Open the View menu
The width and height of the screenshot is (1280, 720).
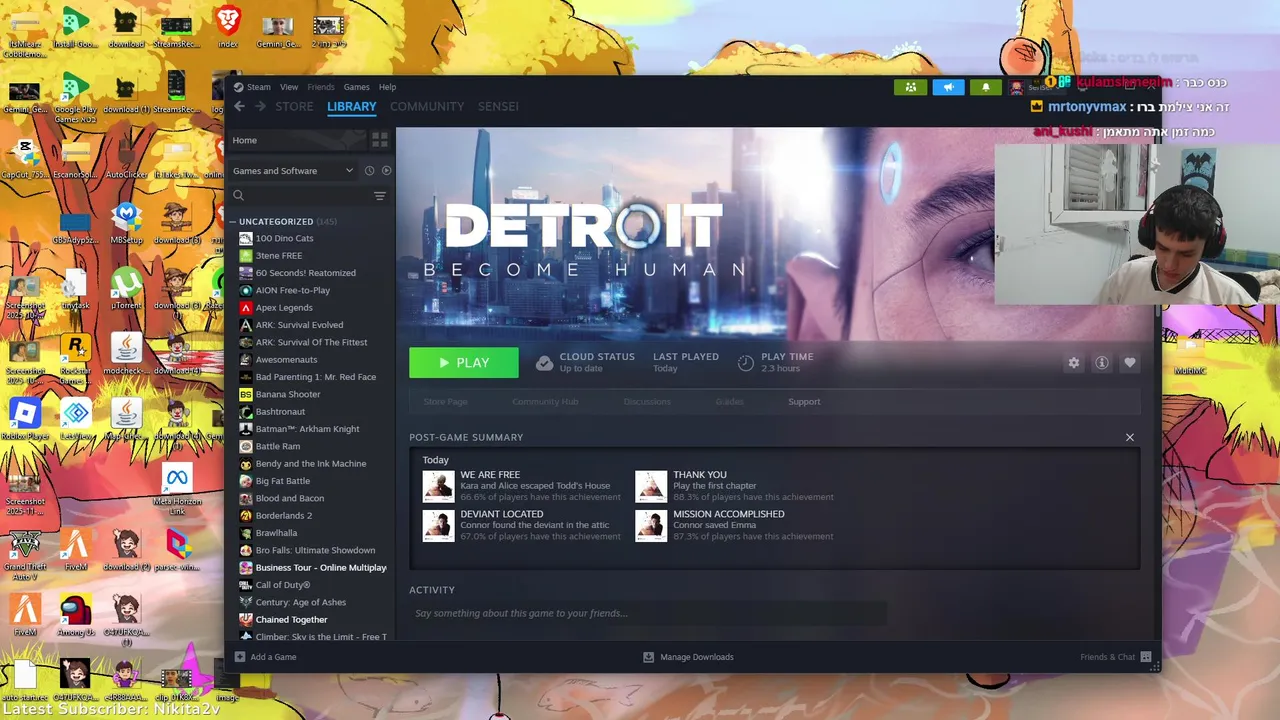pyautogui.click(x=289, y=87)
